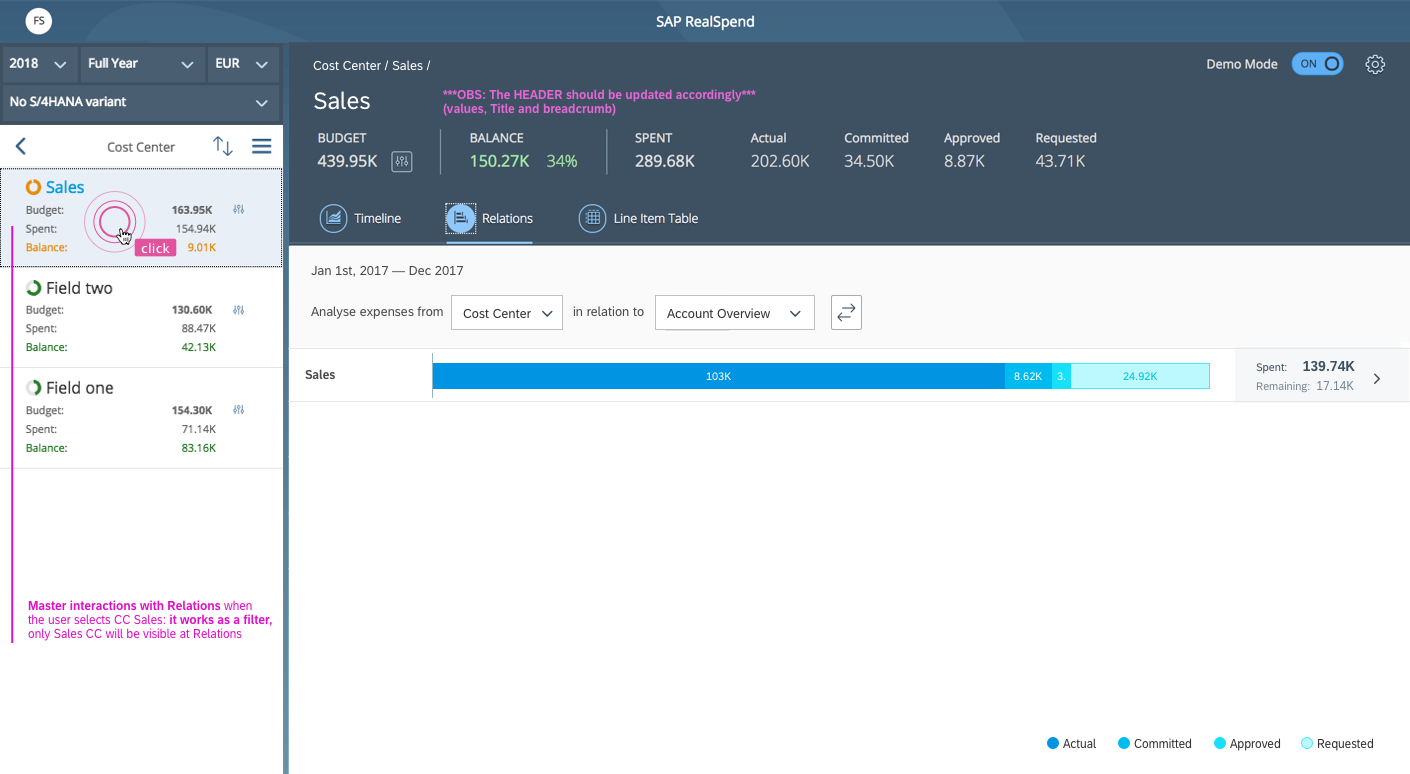Click the 71.14K spent on Field one
The height and width of the screenshot is (774, 1410).
tap(199, 429)
